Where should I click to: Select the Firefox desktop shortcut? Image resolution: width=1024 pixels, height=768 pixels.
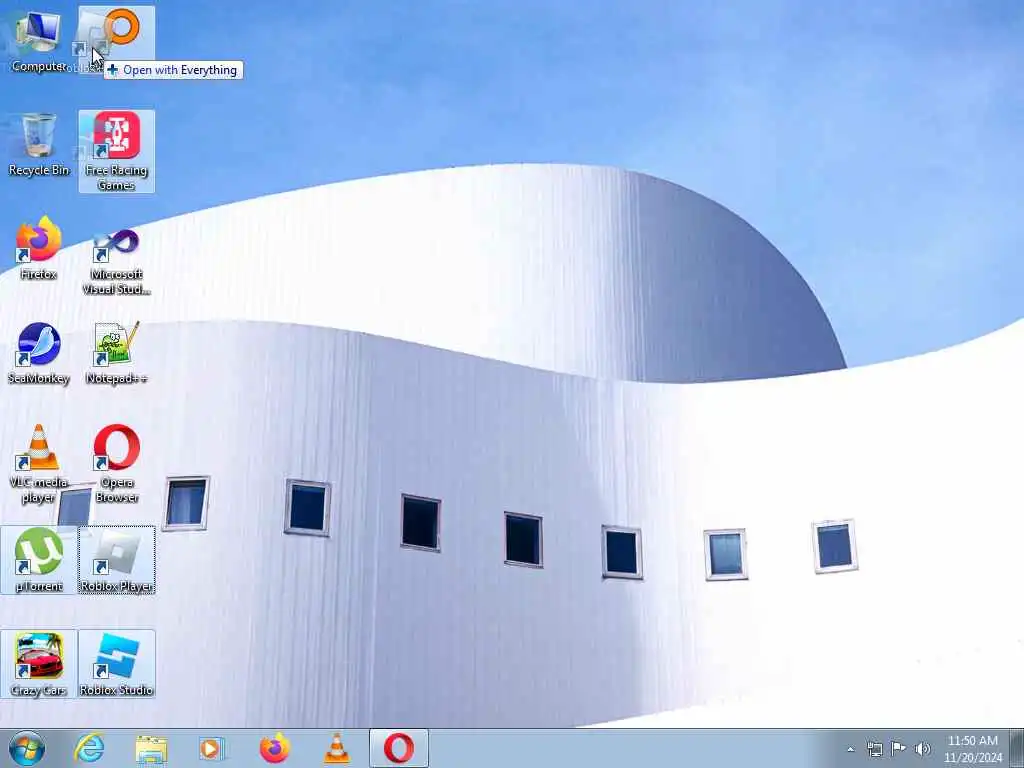(x=39, y=249)
